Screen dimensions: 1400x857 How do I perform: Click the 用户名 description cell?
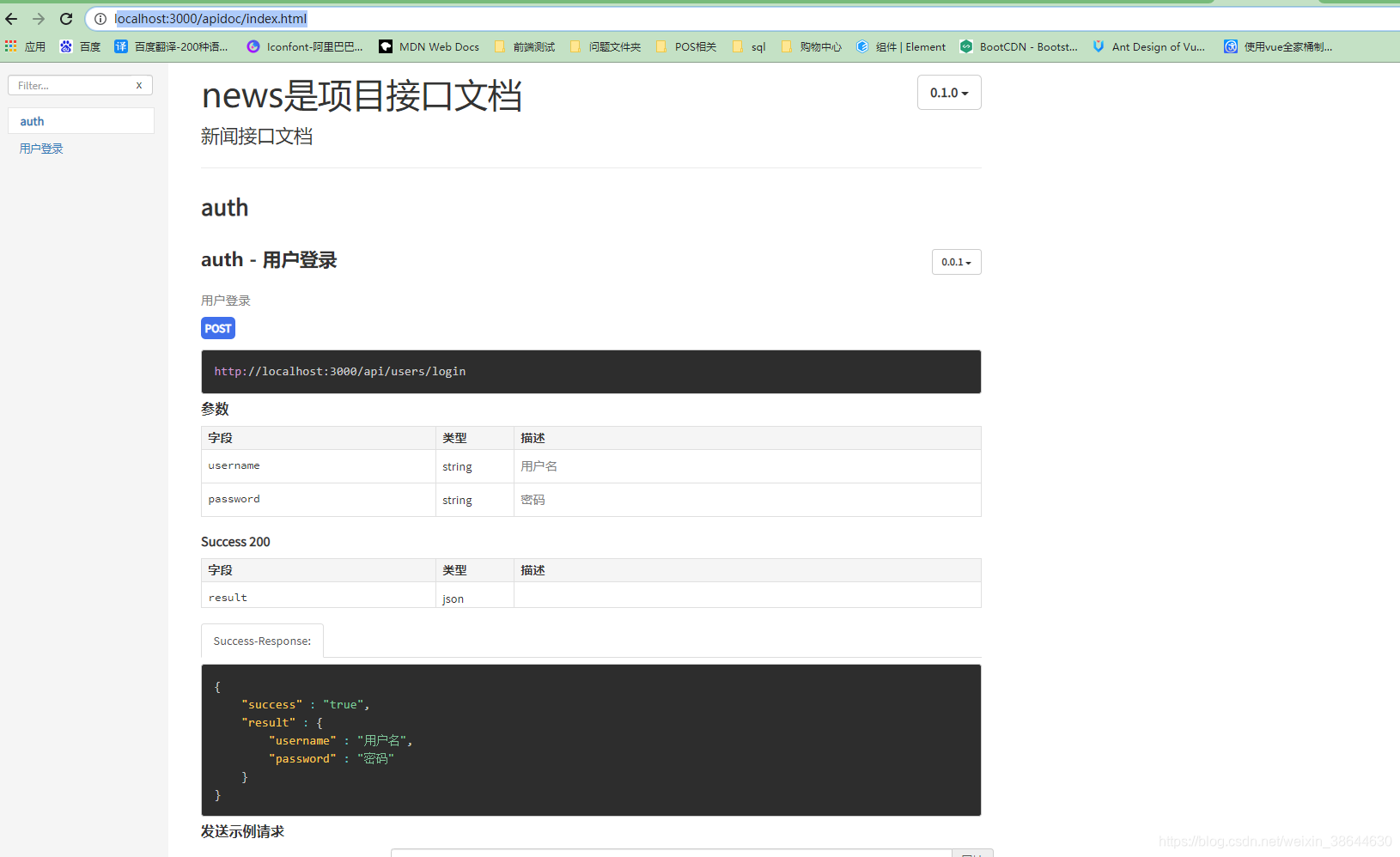pos(747,466)
